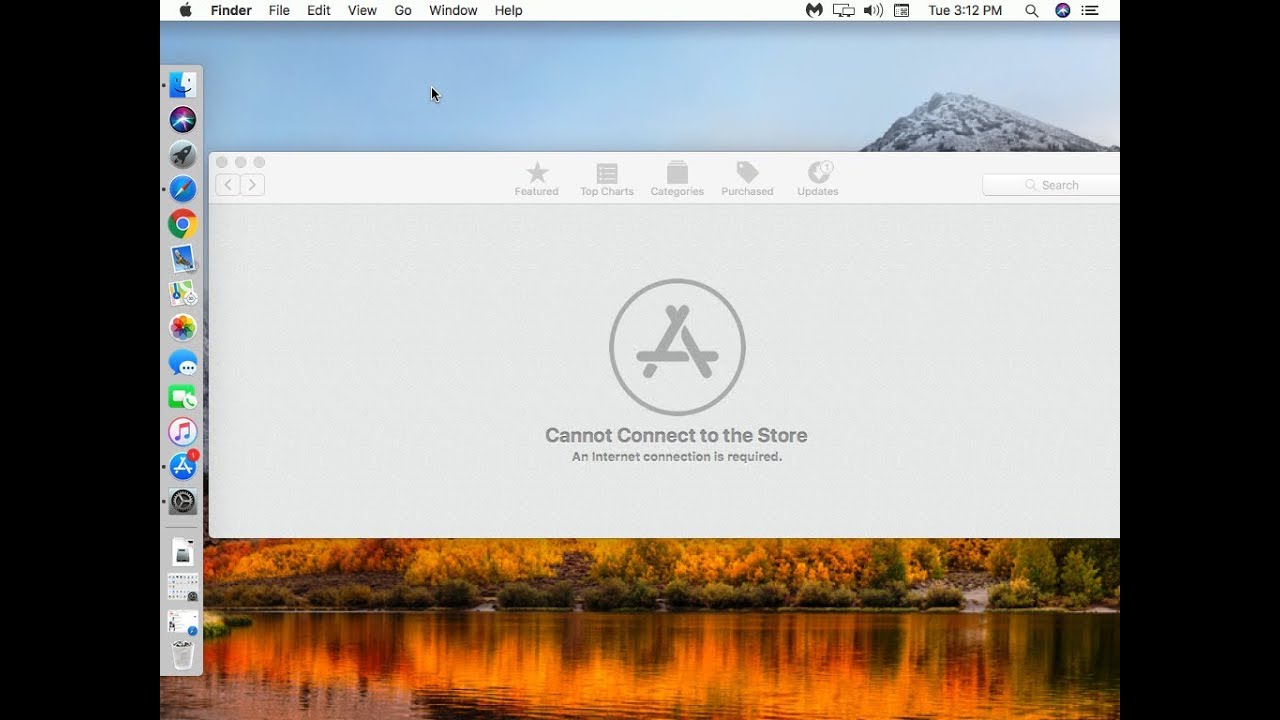Open the Help menu
1280x720 pixels.
click(x=509, y=10)
